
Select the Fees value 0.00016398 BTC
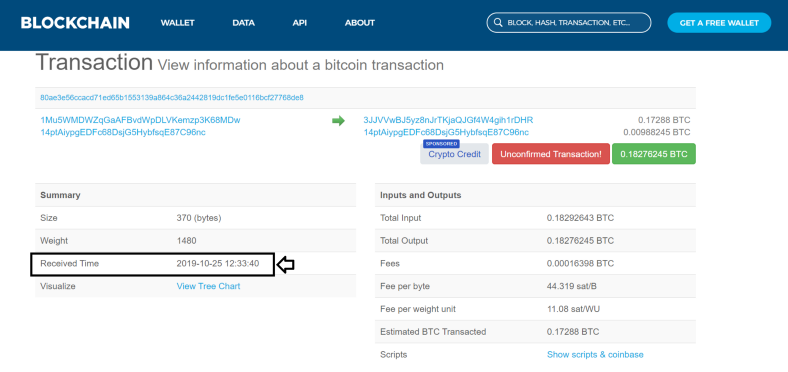tap(580, 263)
